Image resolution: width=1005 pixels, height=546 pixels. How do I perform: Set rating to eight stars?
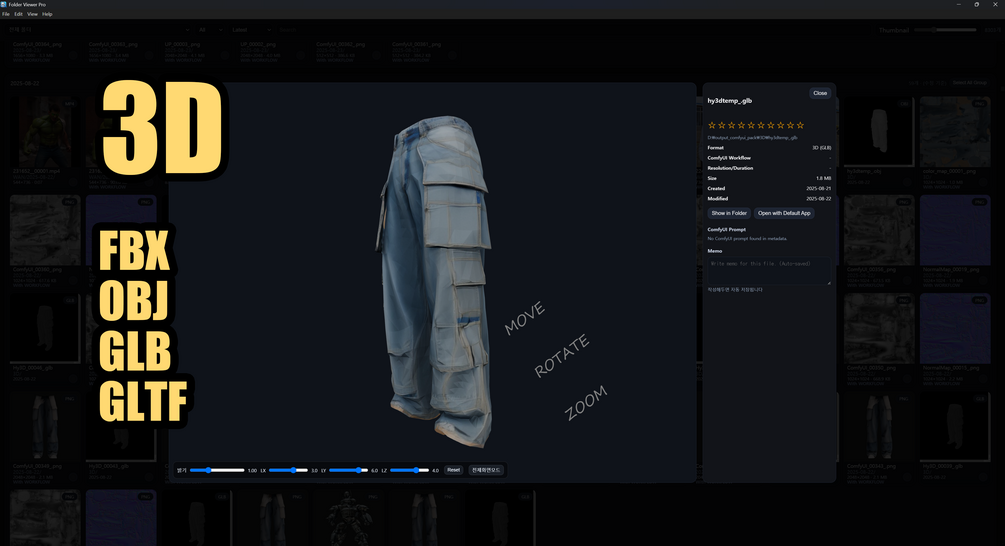pyautogui.click(x=781, y=125)
